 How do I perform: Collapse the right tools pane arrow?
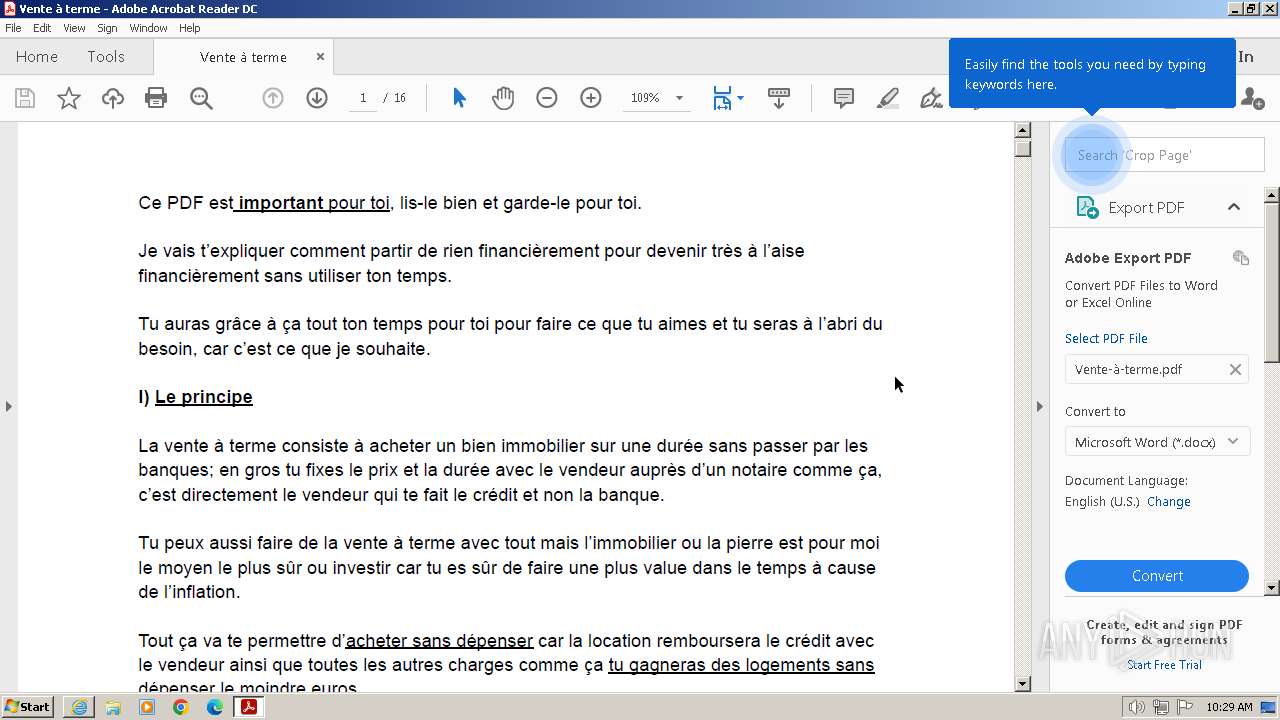click(x=1039, y=406)
